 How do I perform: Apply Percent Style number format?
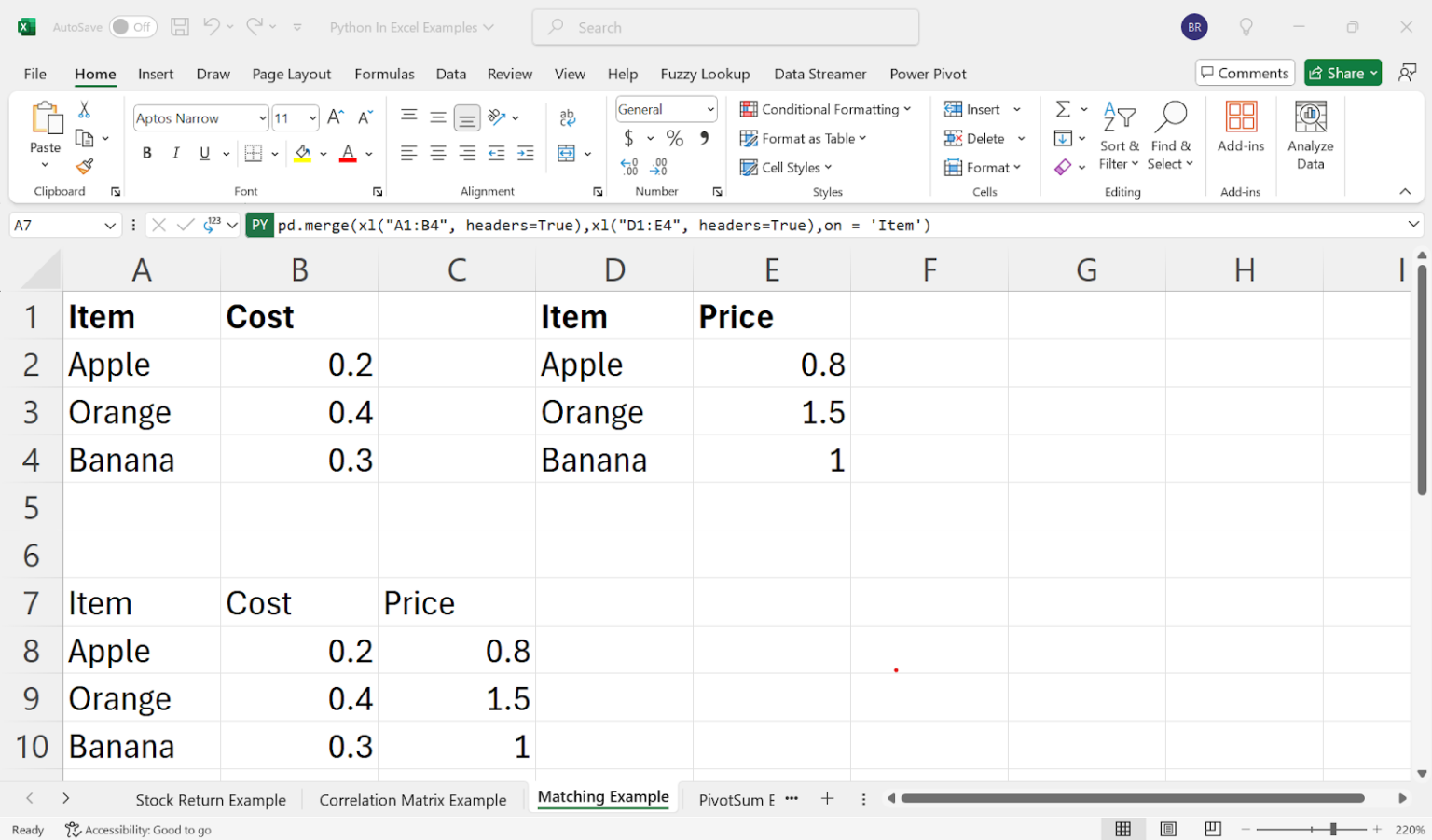click(673, 137)
